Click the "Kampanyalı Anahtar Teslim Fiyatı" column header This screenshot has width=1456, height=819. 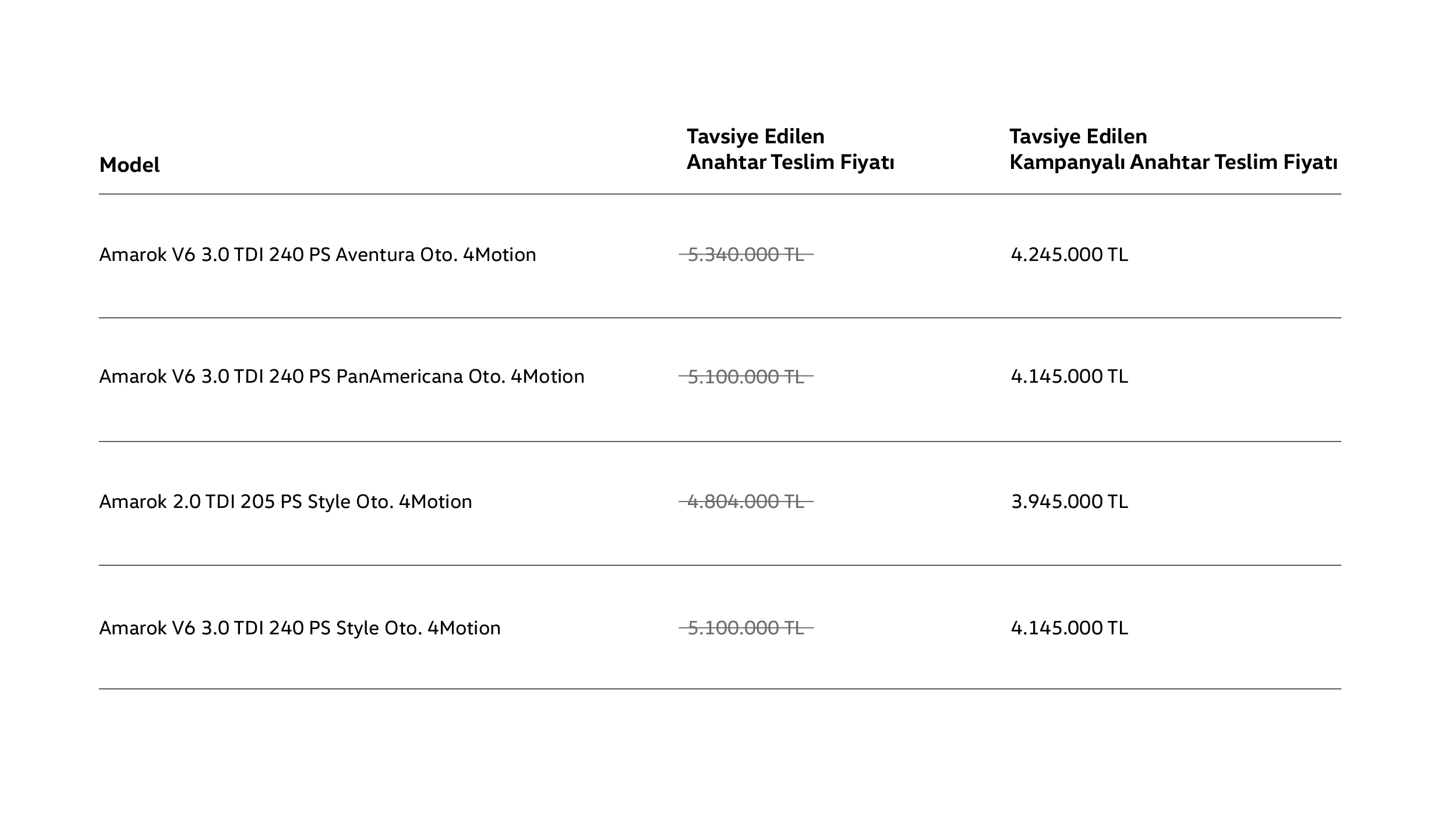click(1173, 149)
